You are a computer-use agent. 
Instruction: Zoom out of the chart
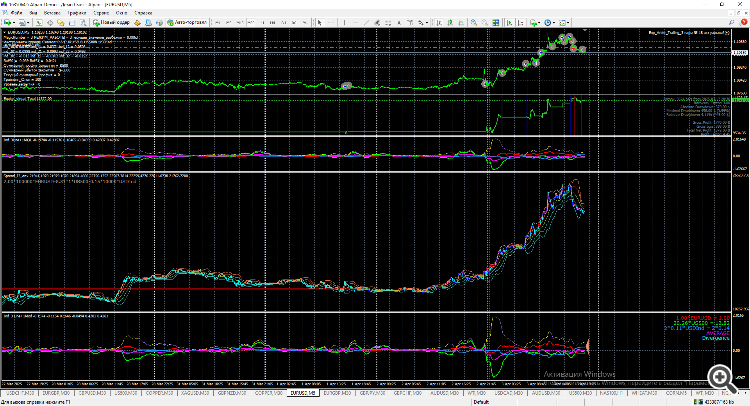point(485,22)
